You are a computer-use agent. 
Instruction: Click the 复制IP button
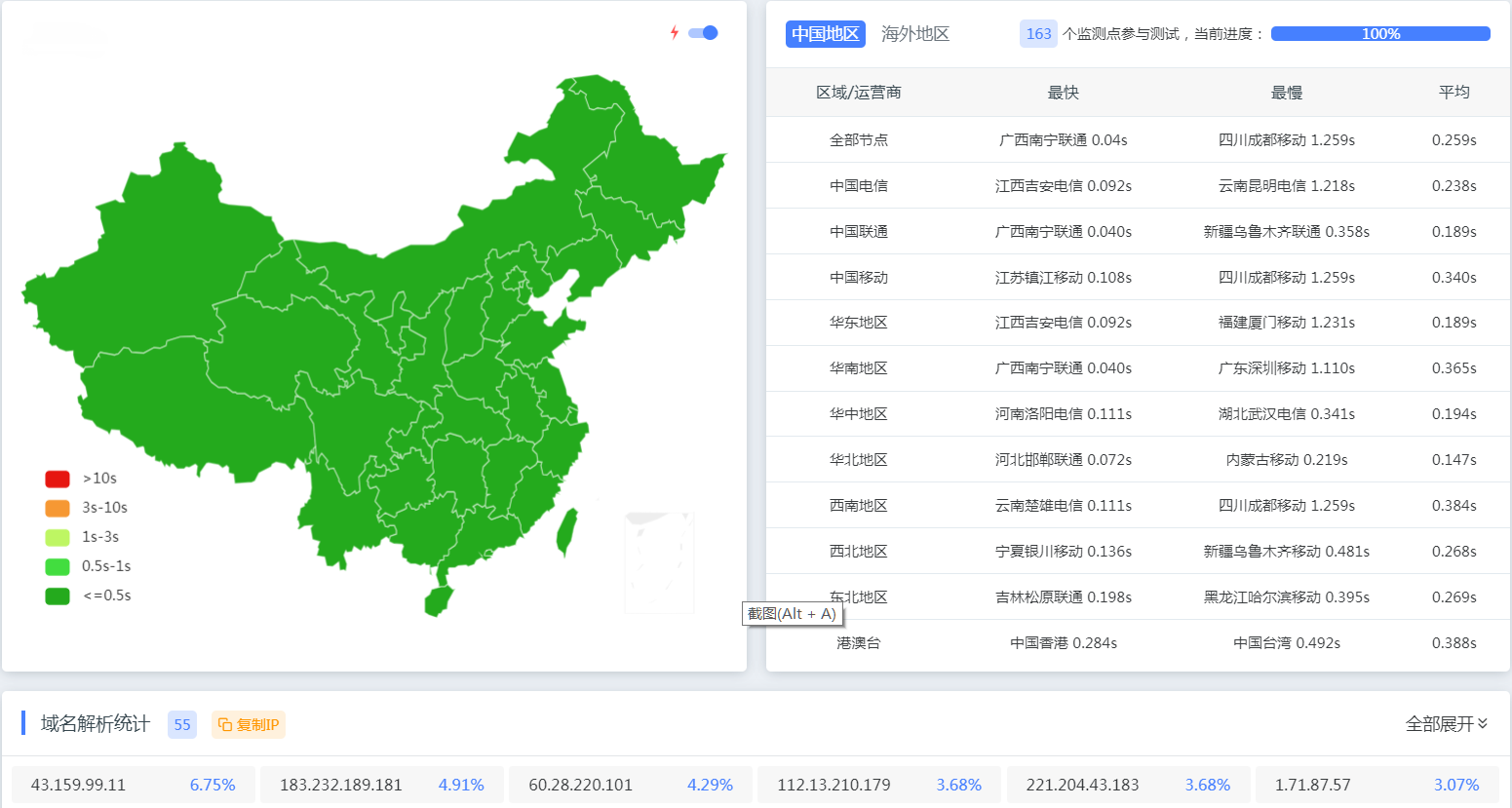point(248,724)
